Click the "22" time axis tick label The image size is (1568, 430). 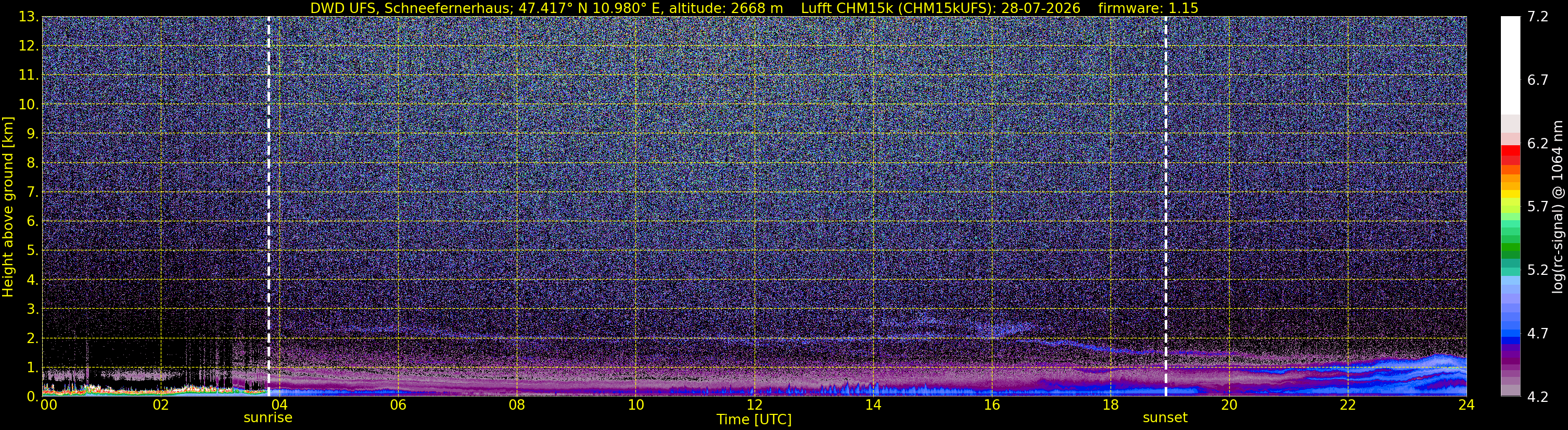[1348, 405]
